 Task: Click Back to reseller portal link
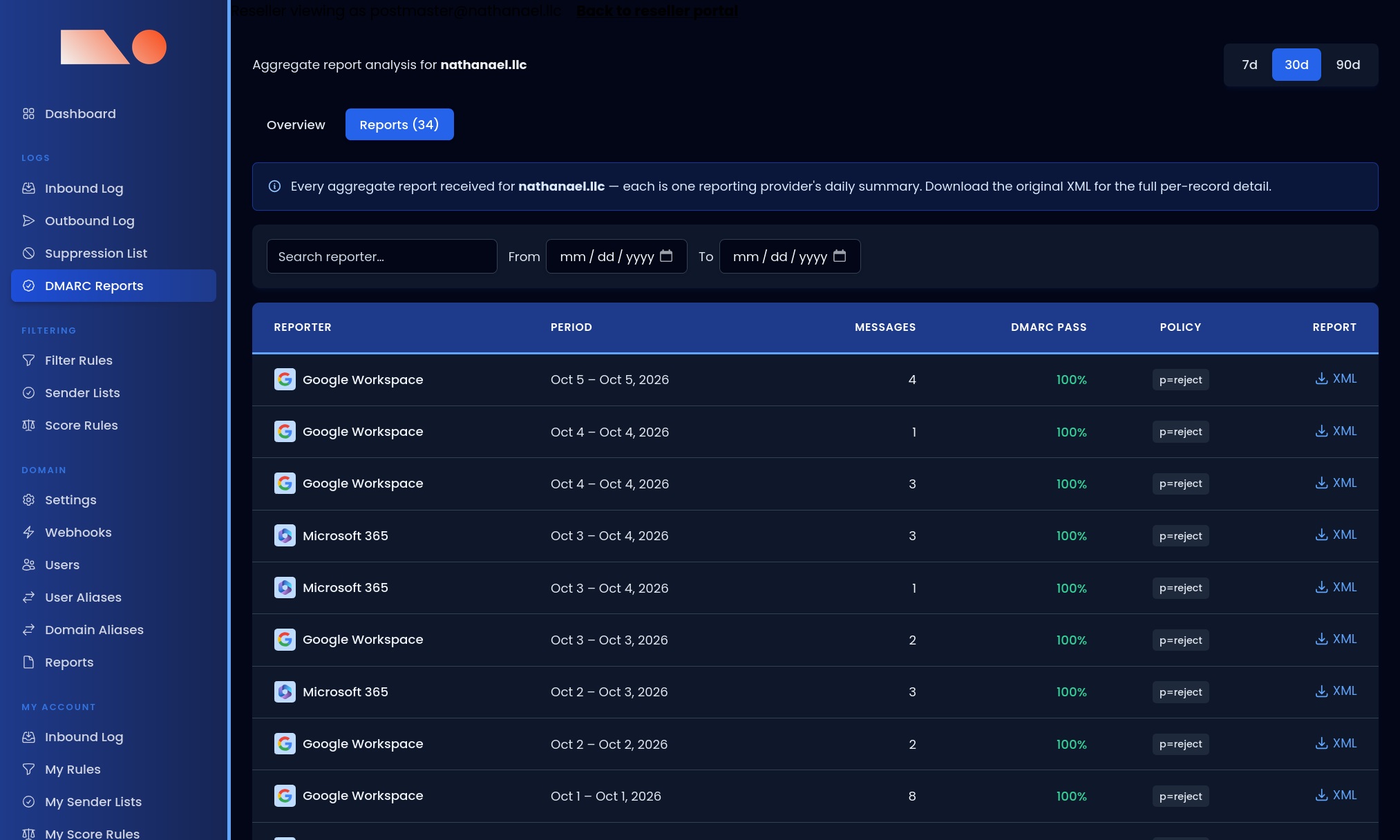click(x=656, y=11)
